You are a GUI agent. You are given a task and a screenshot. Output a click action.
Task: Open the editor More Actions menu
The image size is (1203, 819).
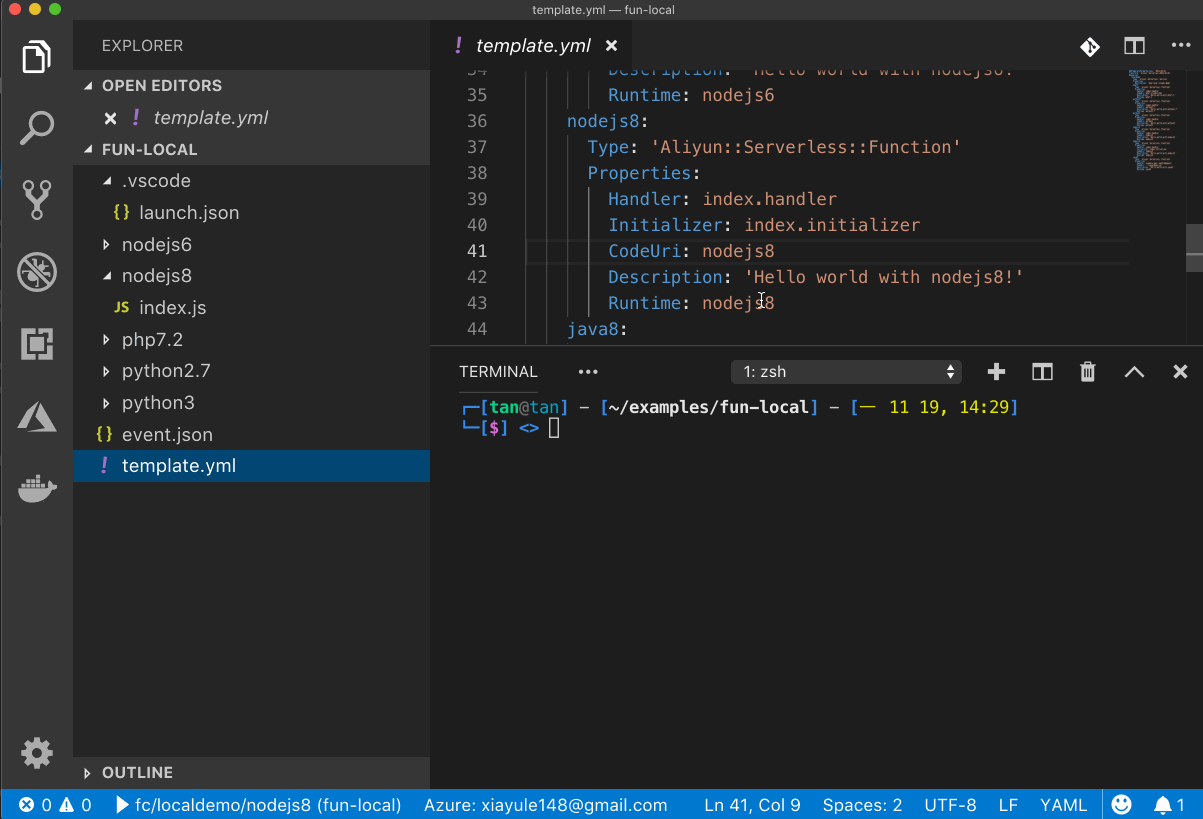(x=1181, y=46)
